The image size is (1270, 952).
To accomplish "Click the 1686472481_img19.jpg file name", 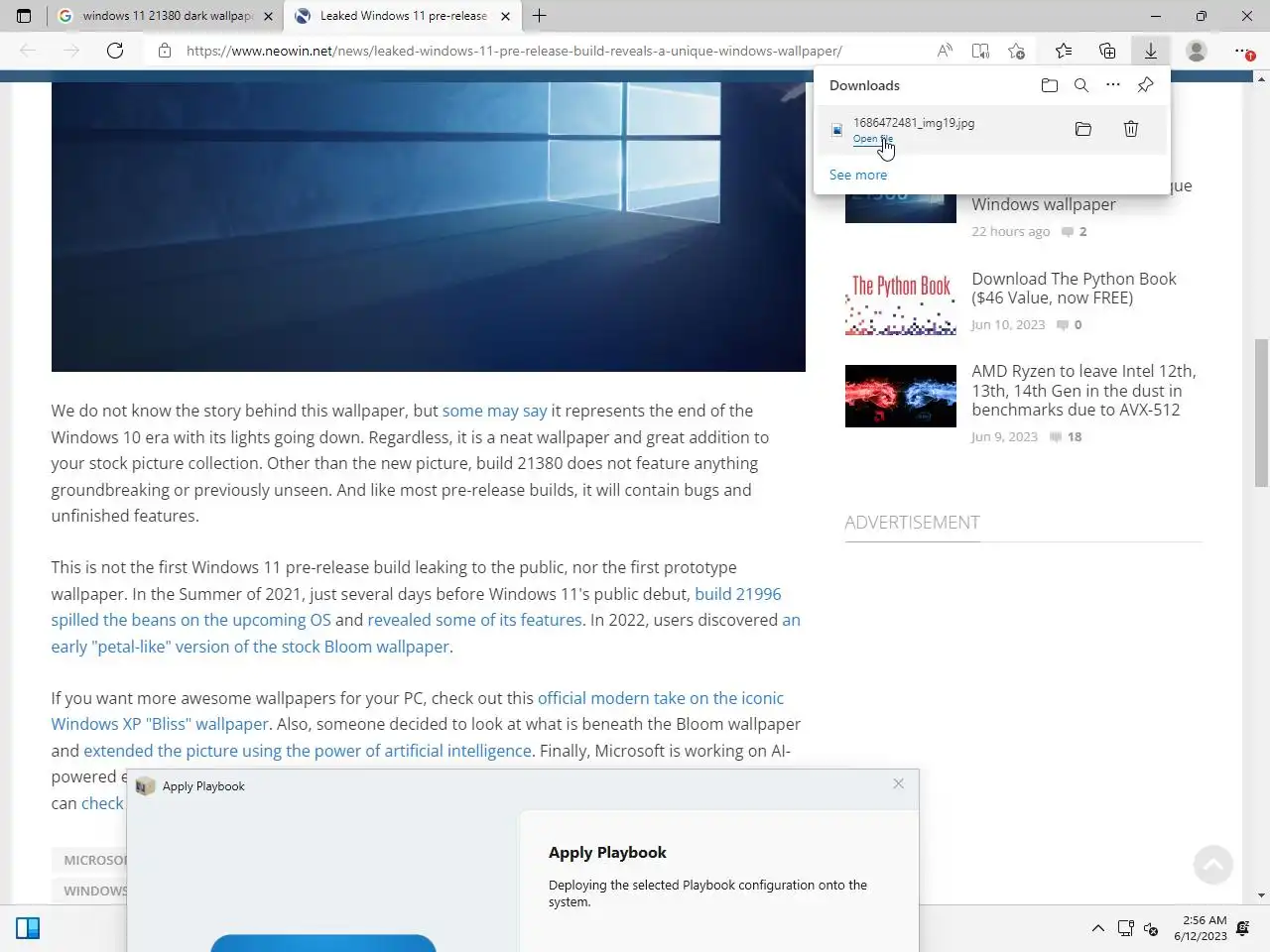I will tap(914, 123).
